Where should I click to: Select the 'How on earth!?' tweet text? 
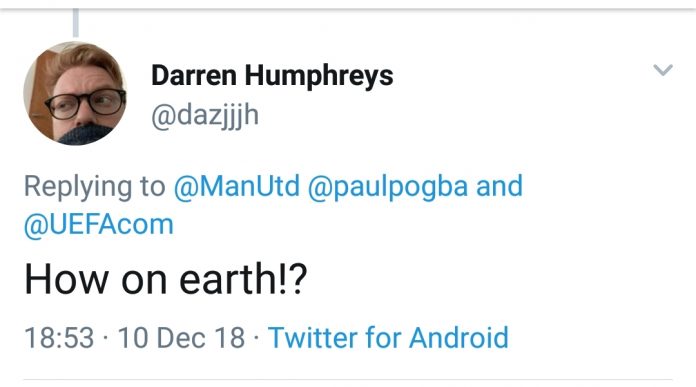point(166,279)
